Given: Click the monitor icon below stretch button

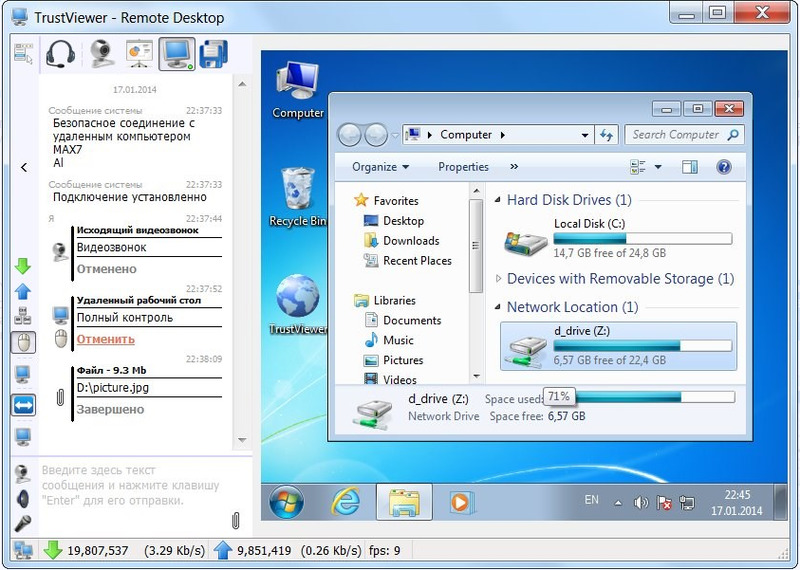Looking at the screenshot, I should pos(23,437).
